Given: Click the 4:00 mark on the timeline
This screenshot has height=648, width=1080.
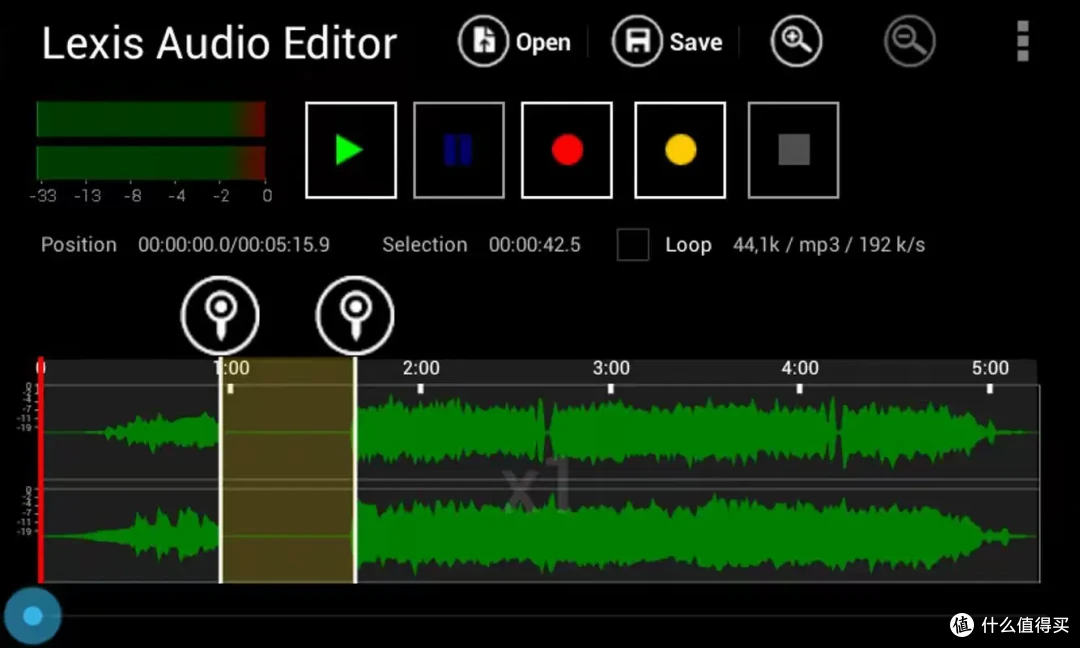Looking at the screenshot, I should [800, 368].
